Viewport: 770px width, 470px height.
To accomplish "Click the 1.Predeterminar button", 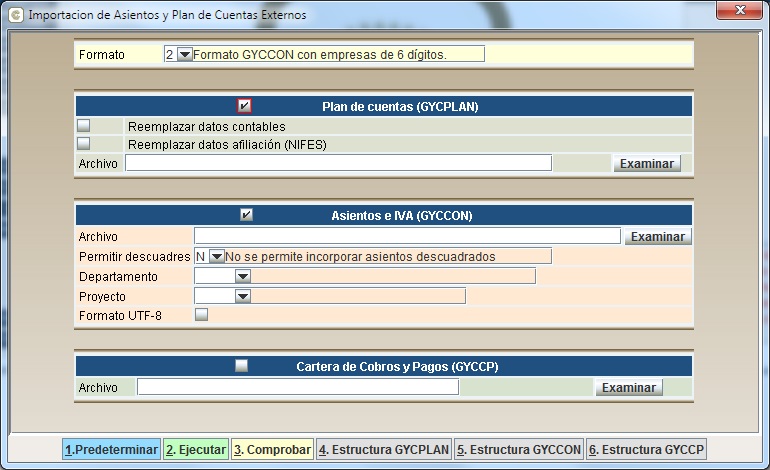I will [x=111, y=449].
